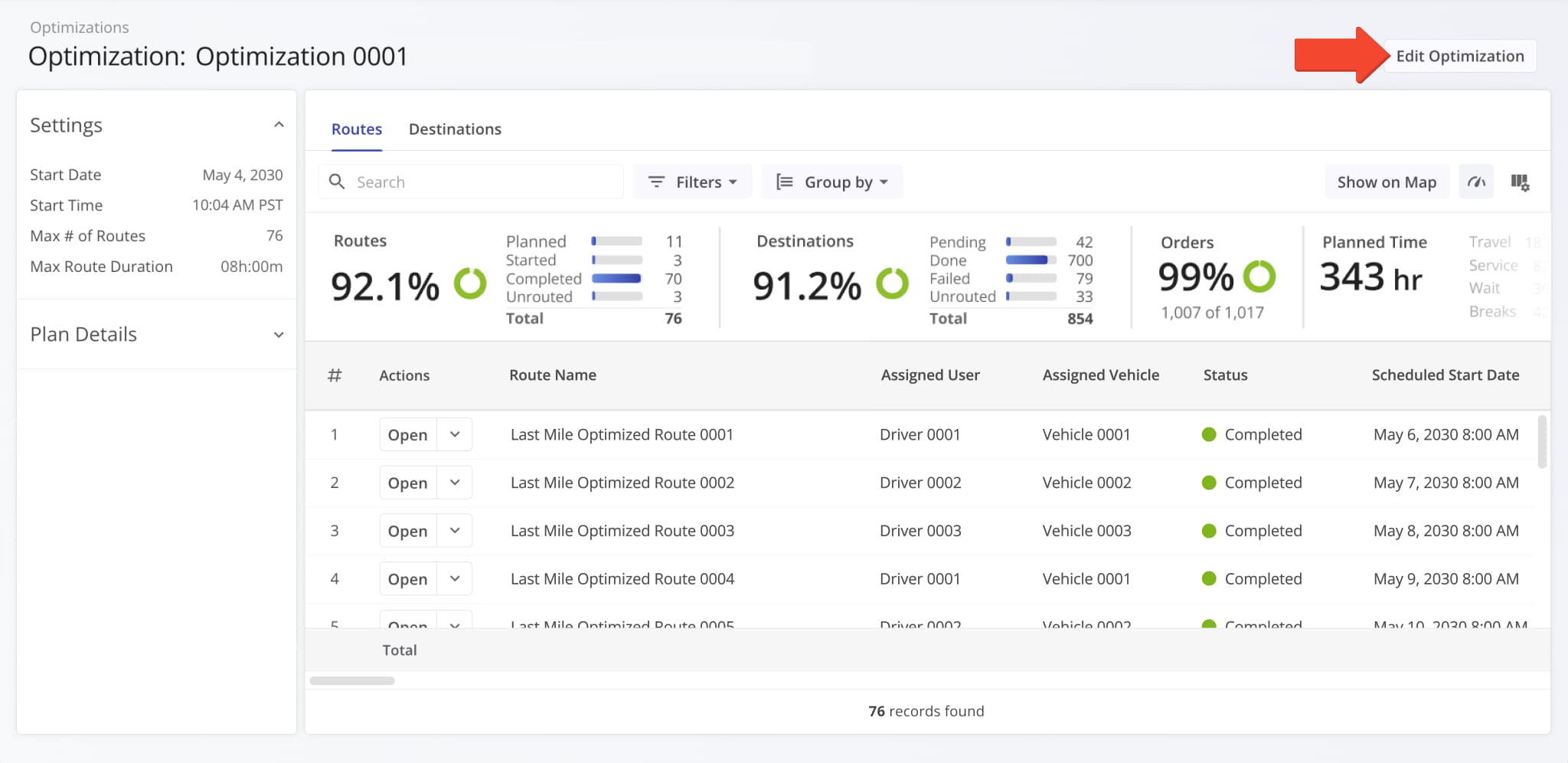The width and height of the screenshot is (1568, 763).
Task: Click the Edit Optimization button
Action: click(1459, 56)
